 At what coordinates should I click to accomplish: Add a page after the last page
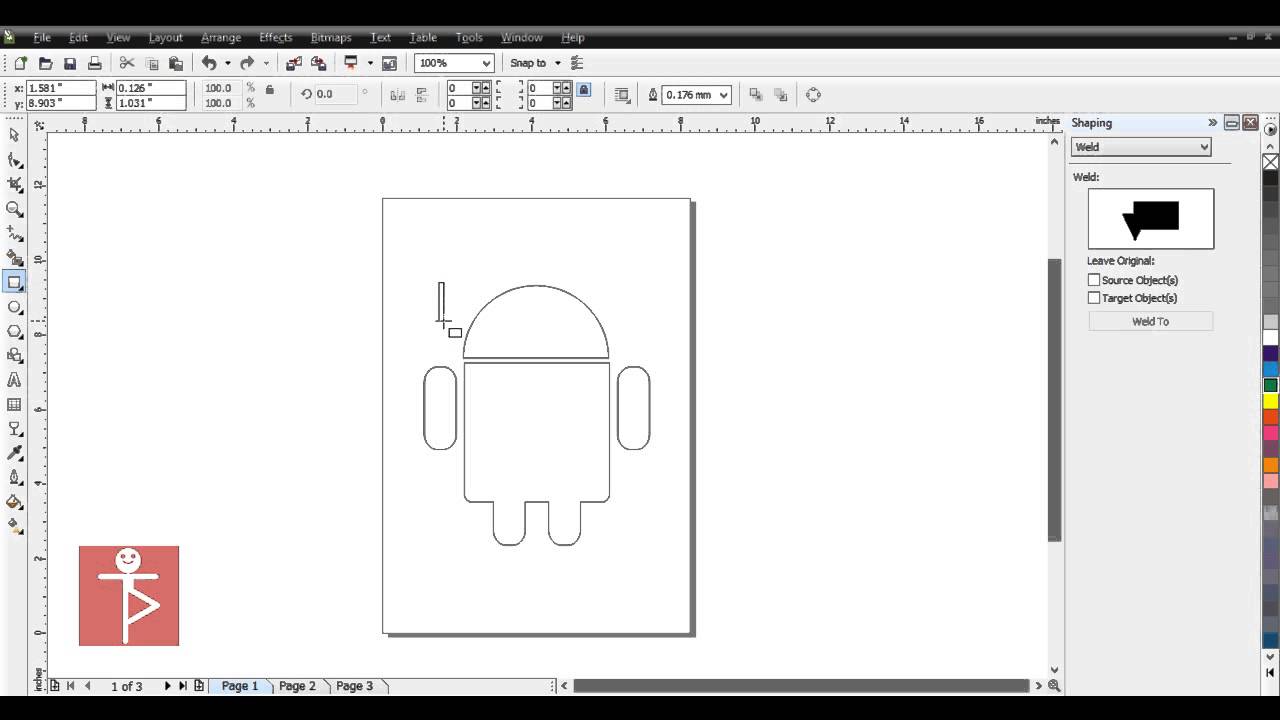coord(199,686)
